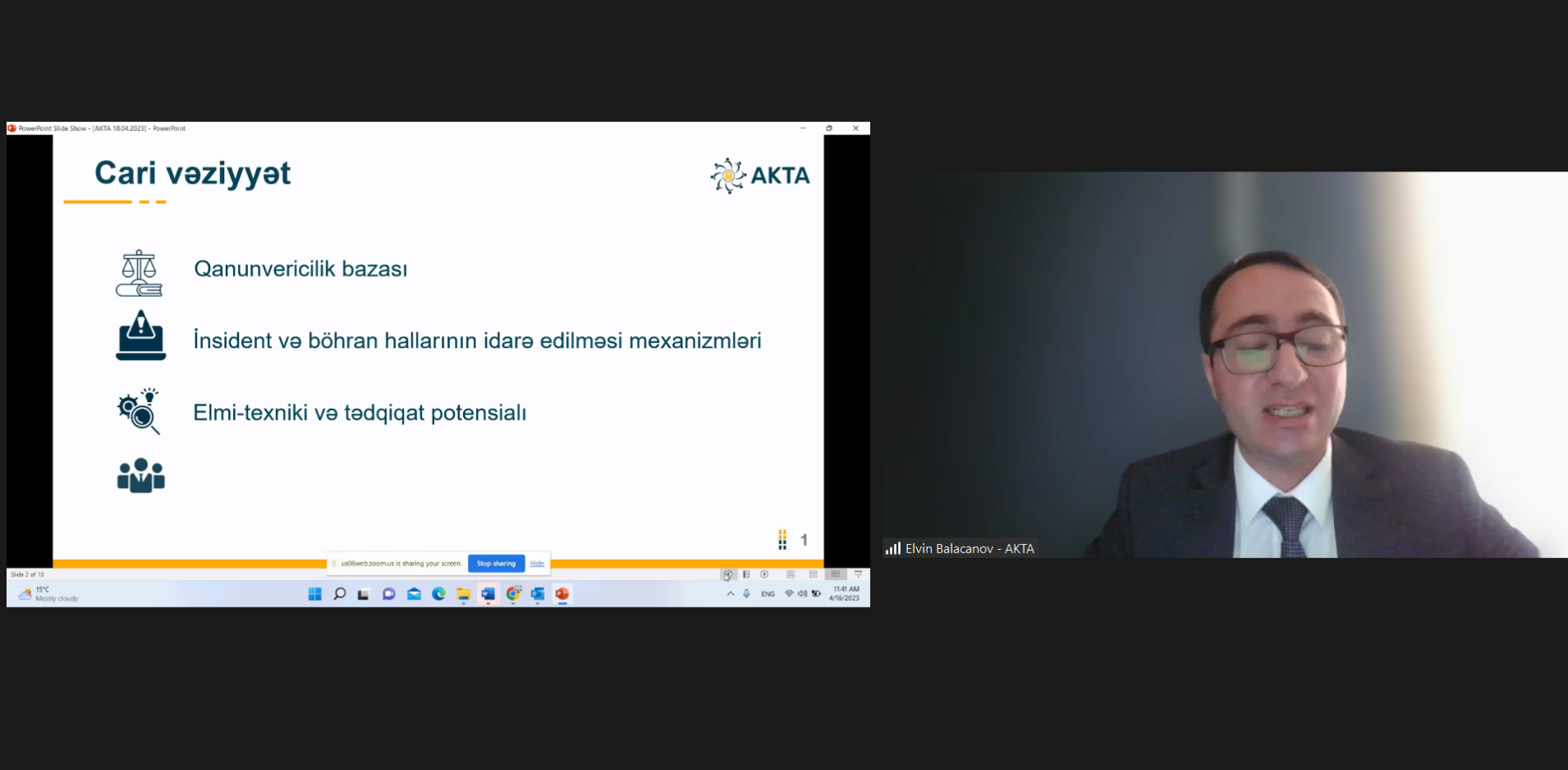The width and height of the screenshot is (1568, 770).
Task: Switch to Normal view in status bar
Action: click(x=790, y=575)
